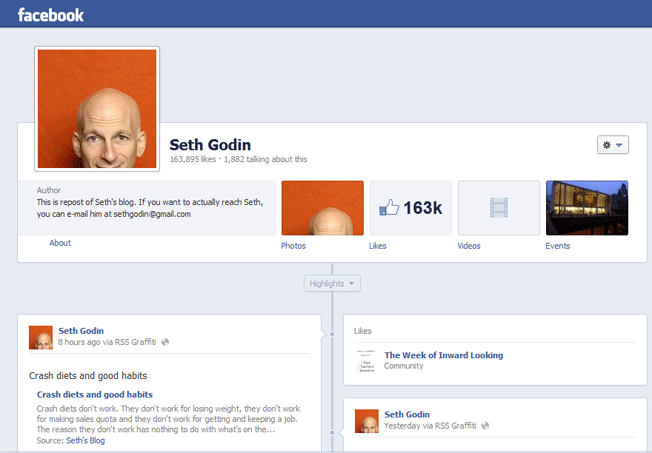This screenshot has width=652, height=453.
Task: Open the Seth's Blog source link
Action: (86, 441)
